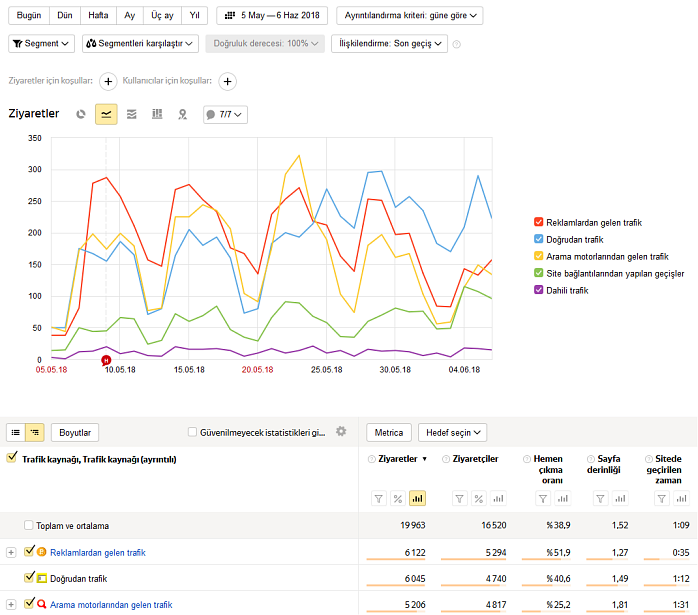Enable Güvenilmeyecek istatistikleri checkbox
The width and height of the screenshot is (698, 615).
click(x=192, y=432)
